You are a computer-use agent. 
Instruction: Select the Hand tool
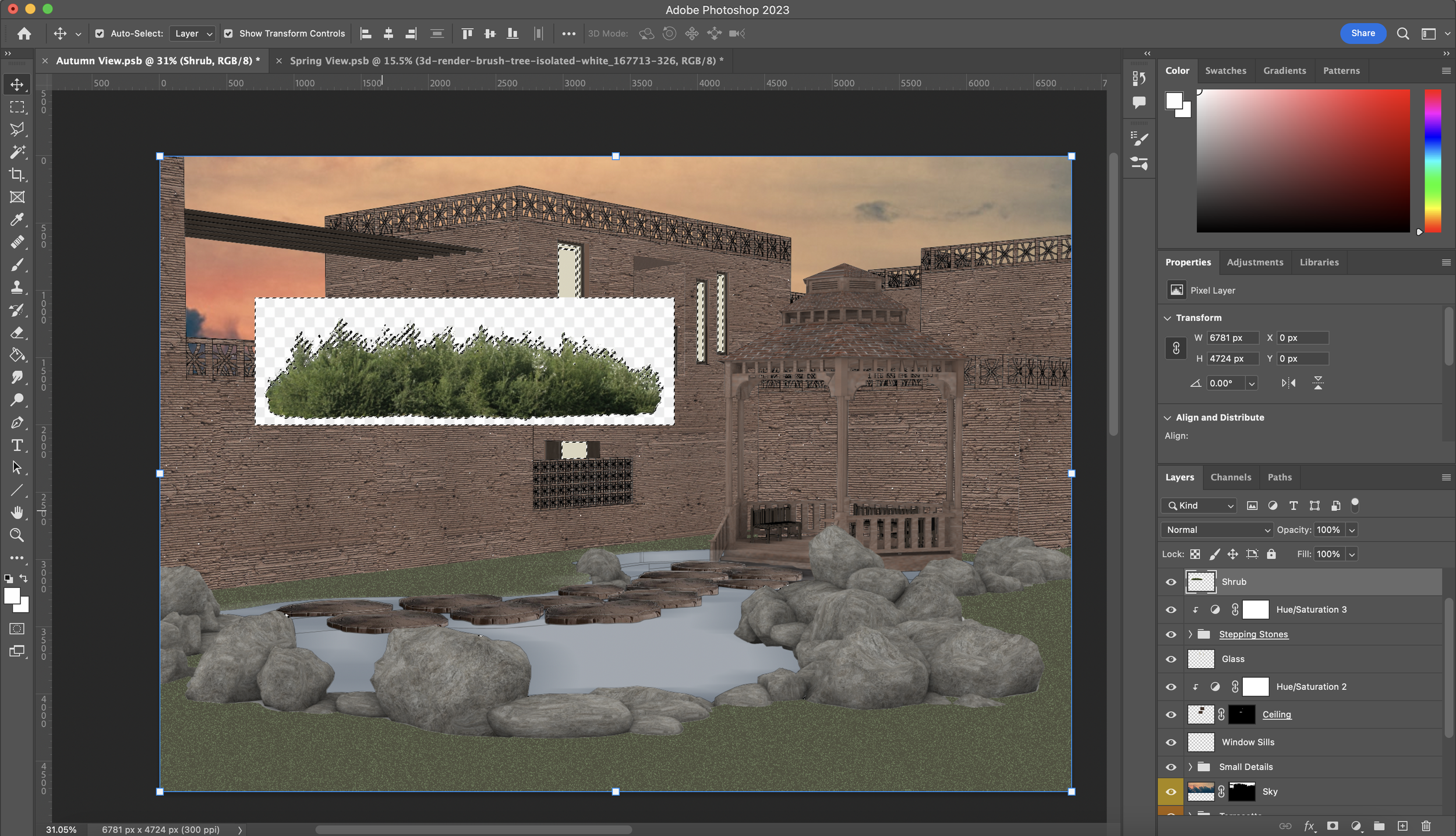pyautogui.click(x=17, y=513)
